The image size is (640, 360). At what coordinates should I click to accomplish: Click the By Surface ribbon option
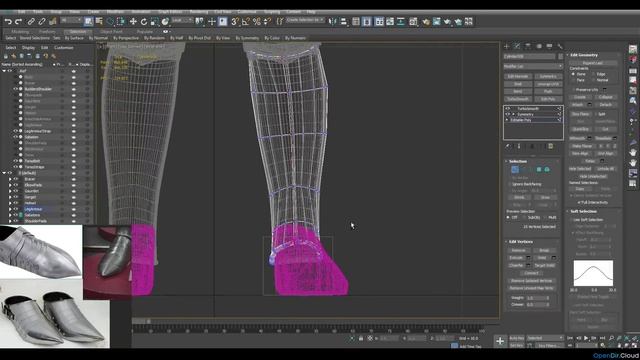(74, 38)
